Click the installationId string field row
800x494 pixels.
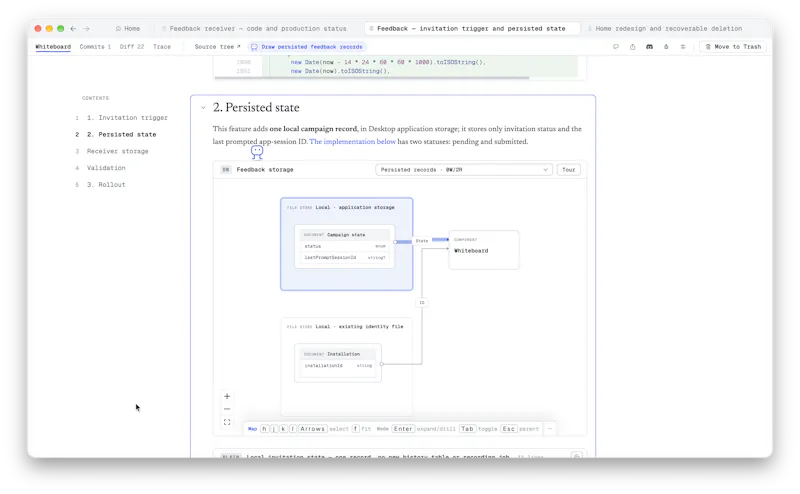(x=338, y=365)
